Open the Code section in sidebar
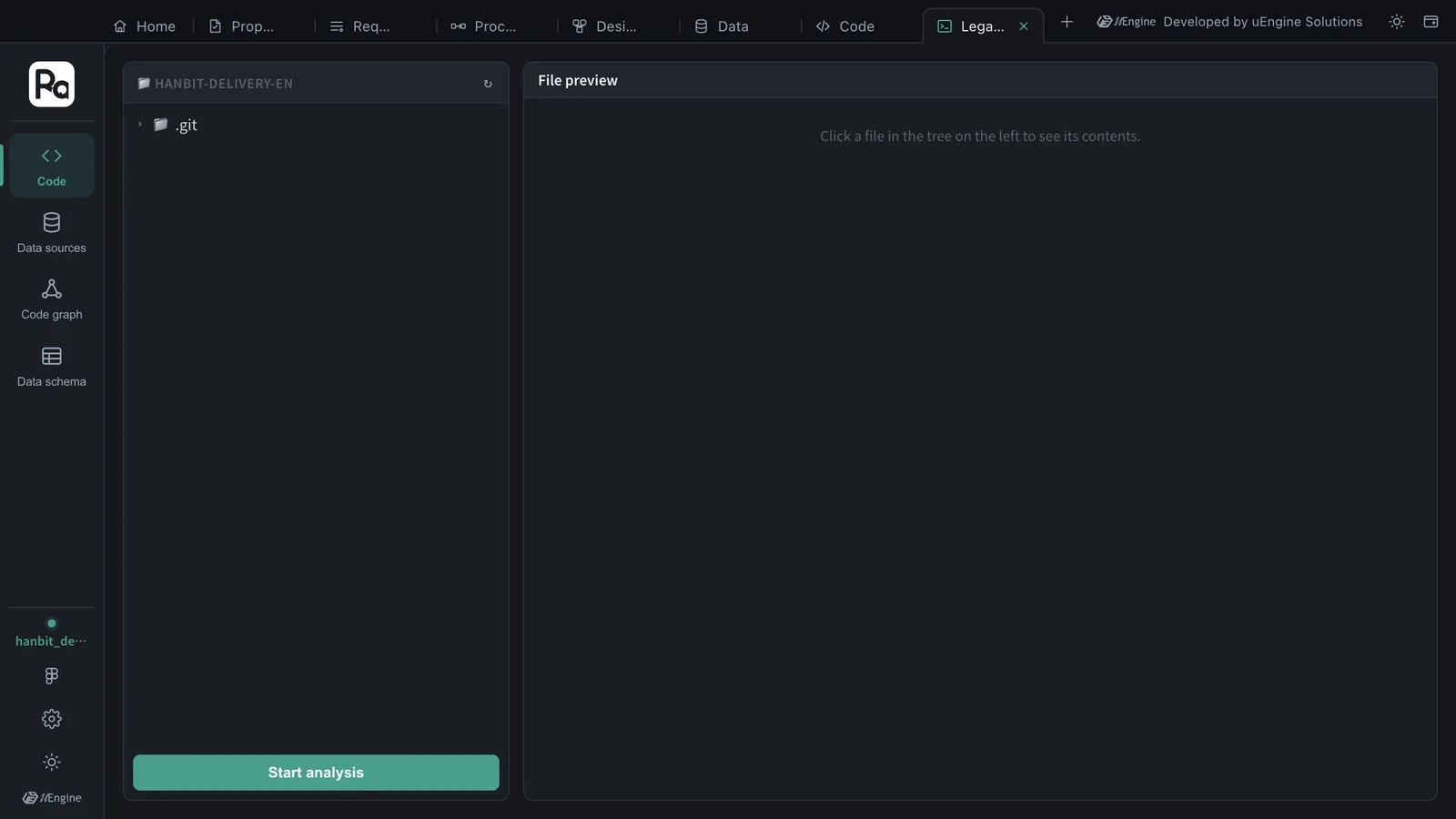 (52, 166)
